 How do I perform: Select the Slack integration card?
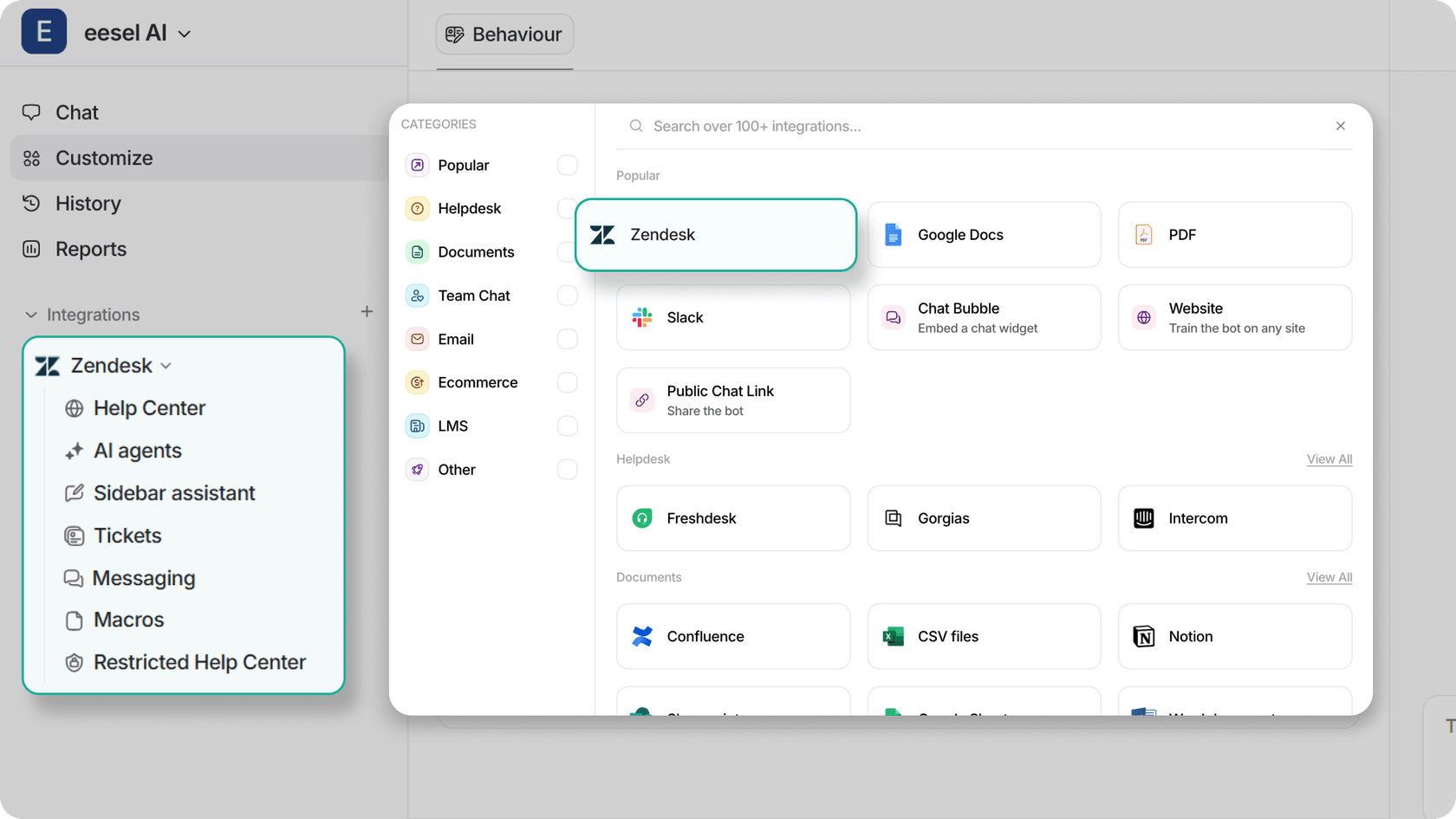(733, 317)
